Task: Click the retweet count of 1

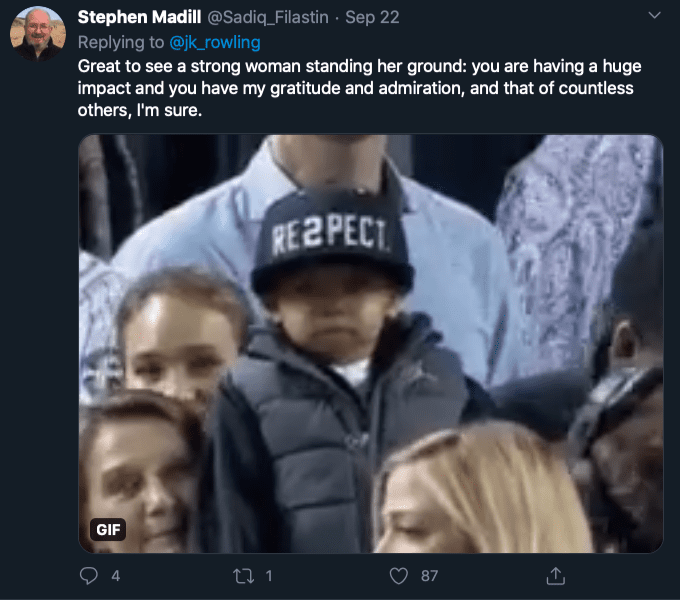Action: pos(269,576)
